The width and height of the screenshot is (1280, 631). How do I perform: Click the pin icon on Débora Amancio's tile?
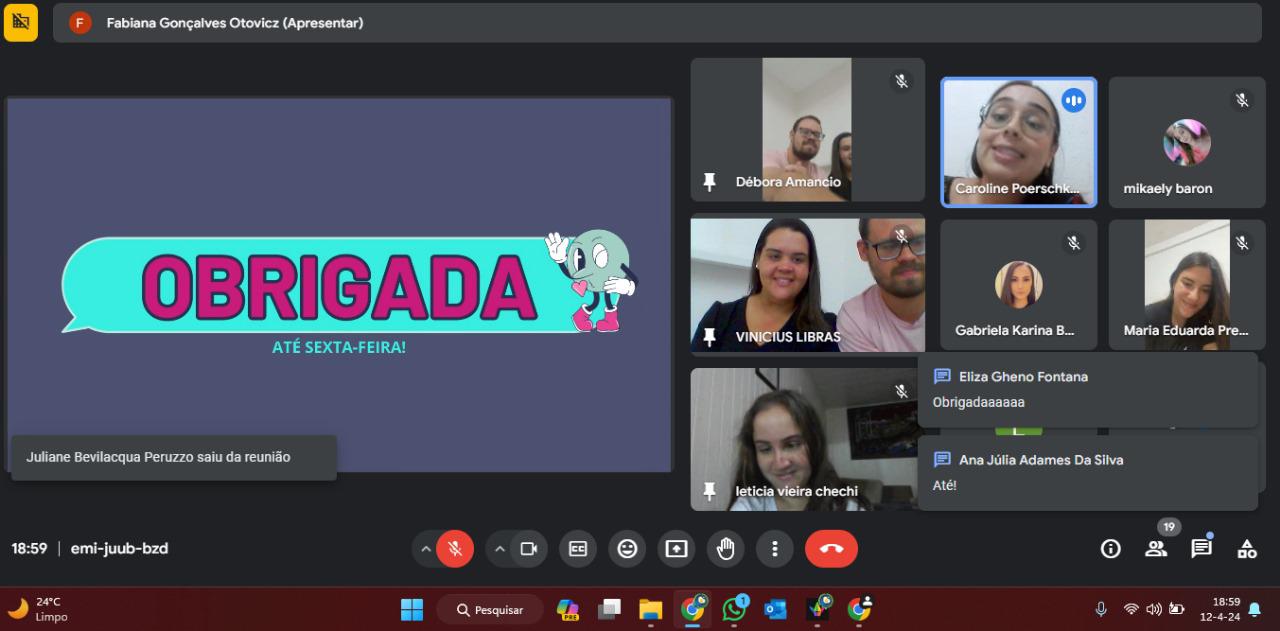710,182
